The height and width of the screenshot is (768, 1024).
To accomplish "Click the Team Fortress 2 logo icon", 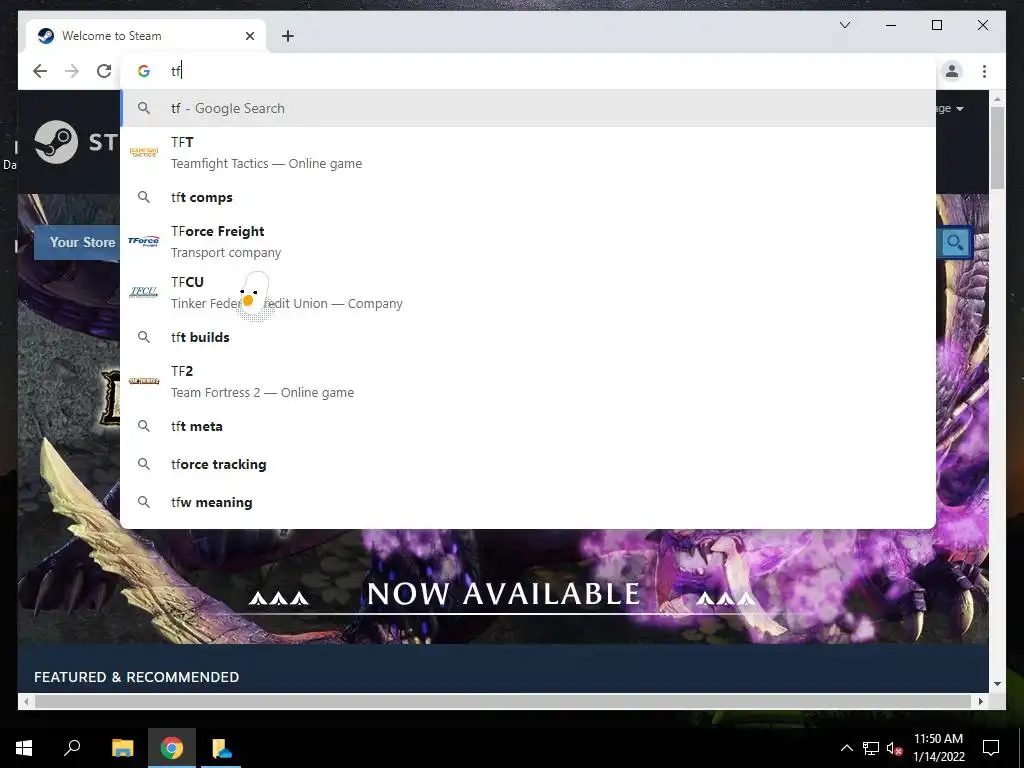I will (144, 381).
